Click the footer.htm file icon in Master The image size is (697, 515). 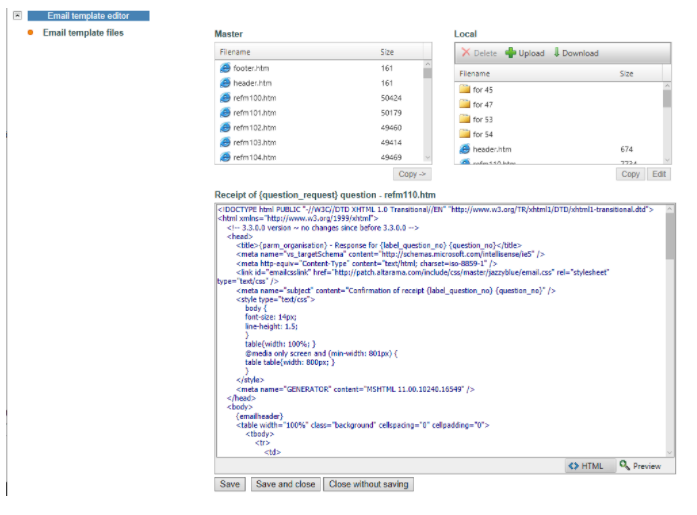225,68
